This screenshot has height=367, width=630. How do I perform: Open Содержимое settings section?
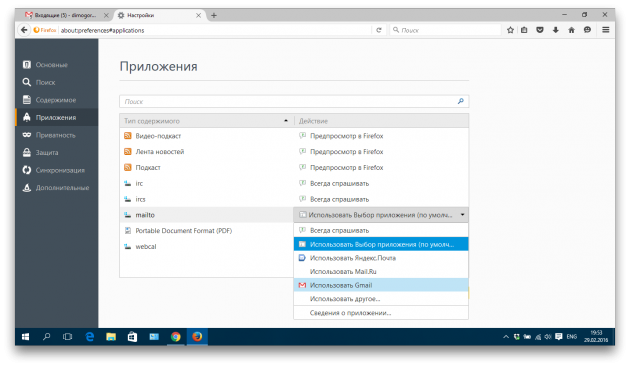coord(56,100)
